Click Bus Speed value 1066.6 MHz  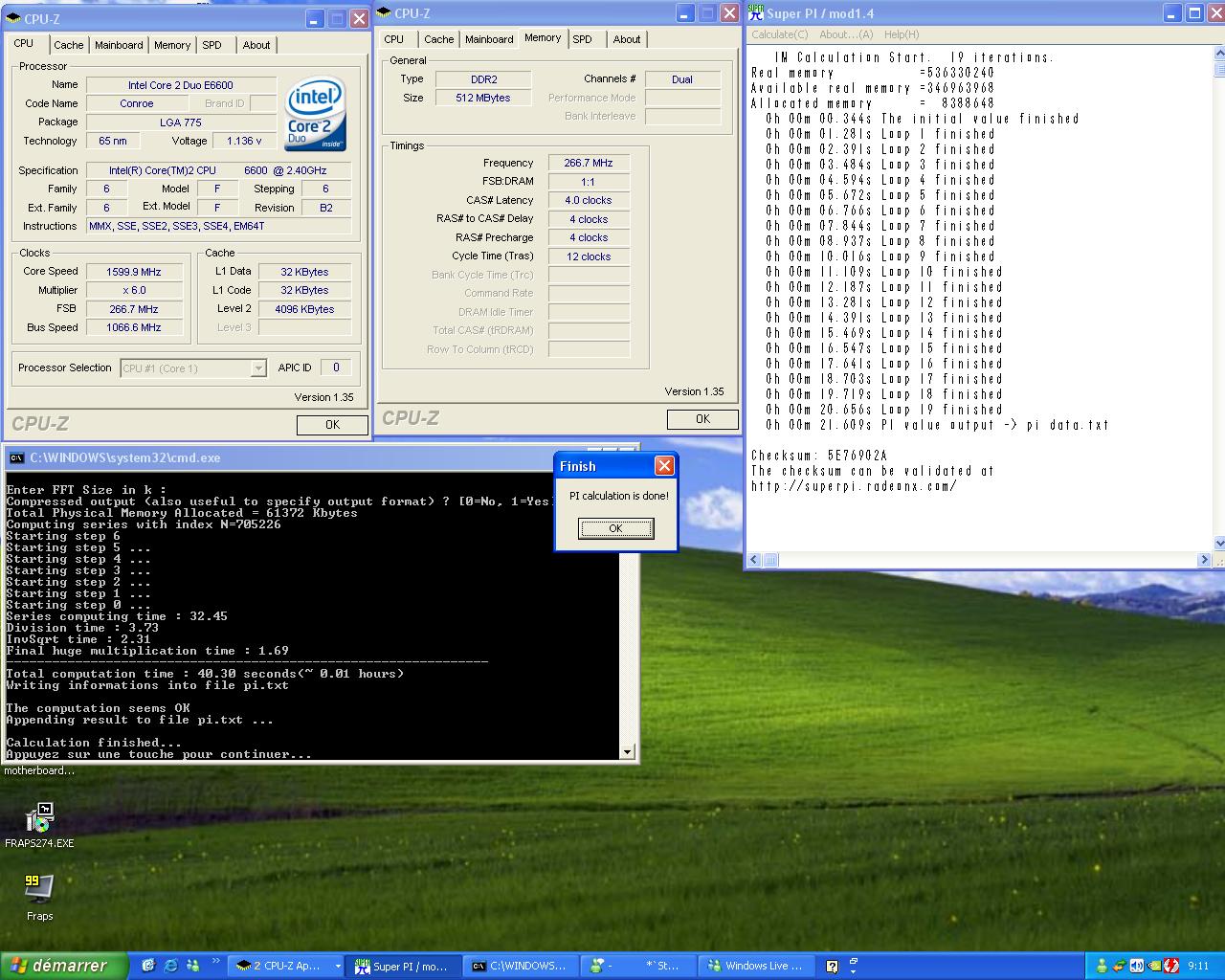coord(135,327)
